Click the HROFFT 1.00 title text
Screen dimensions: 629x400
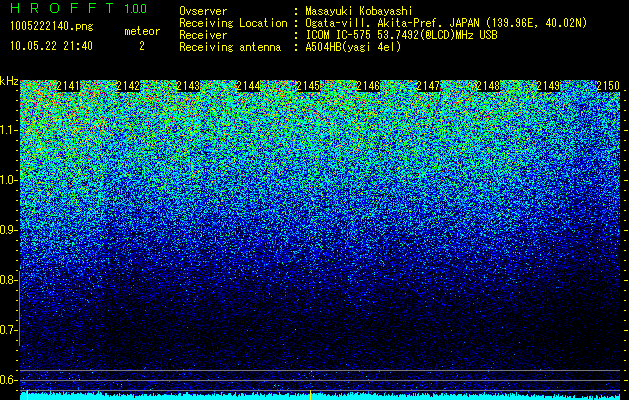coord(78,8)
